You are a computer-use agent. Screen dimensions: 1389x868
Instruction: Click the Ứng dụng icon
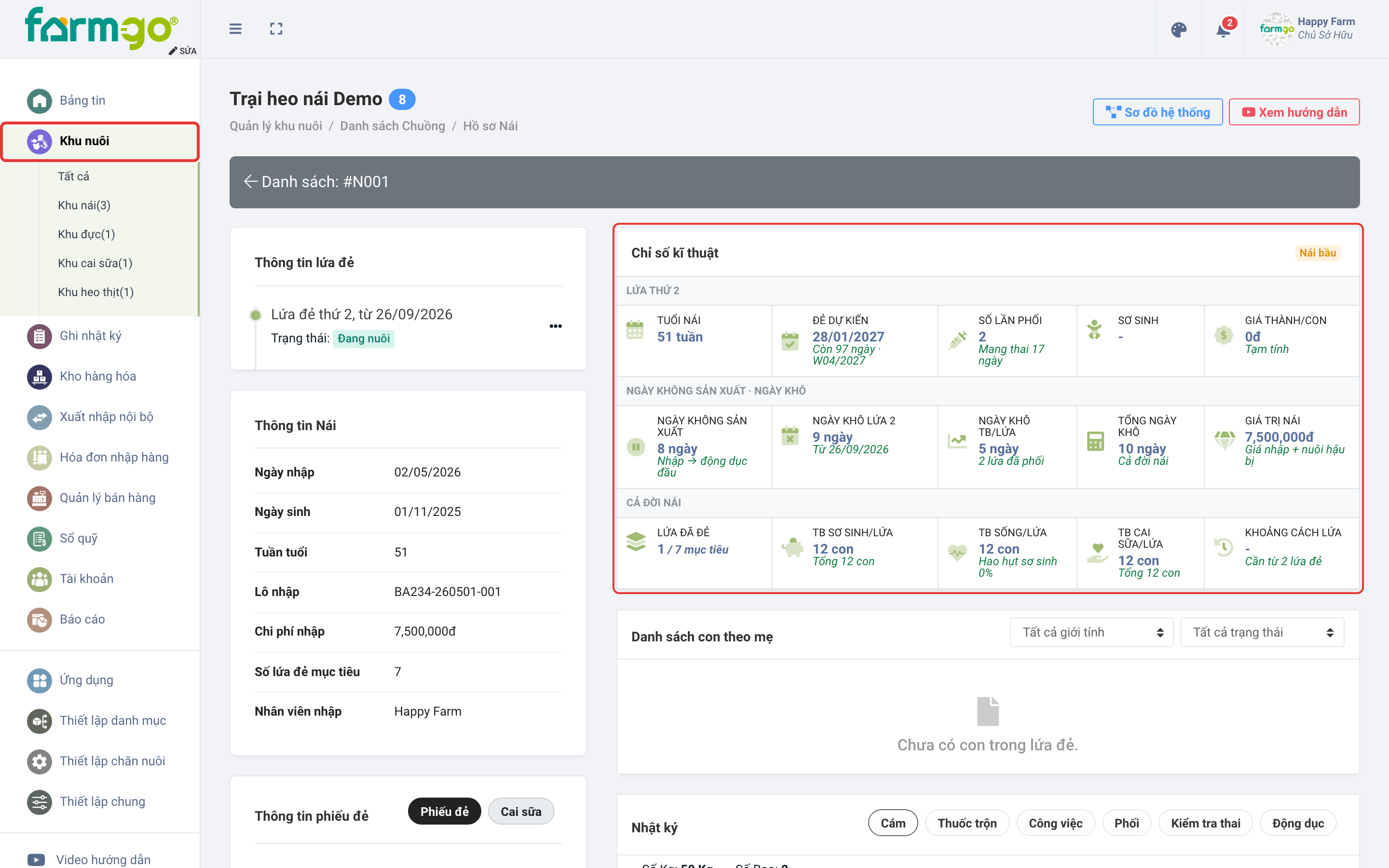tap(39, 680)
